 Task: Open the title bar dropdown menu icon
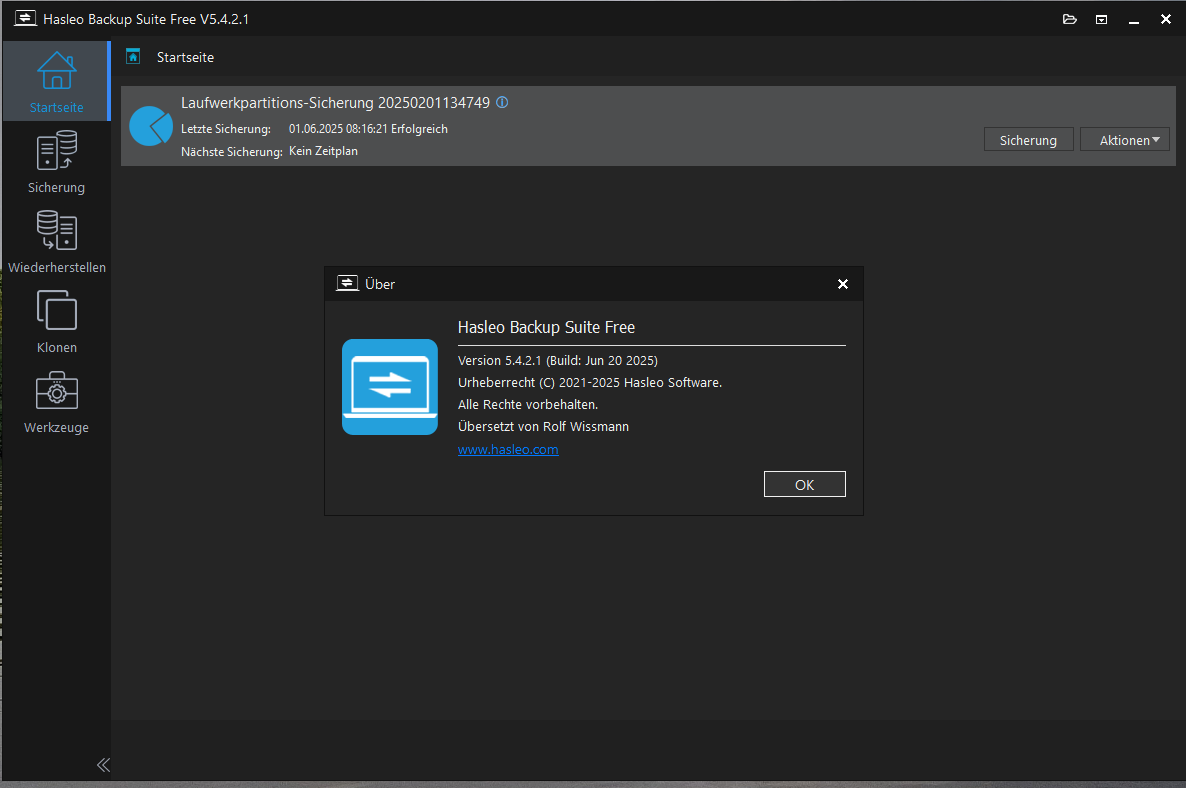click(1101, 19)
